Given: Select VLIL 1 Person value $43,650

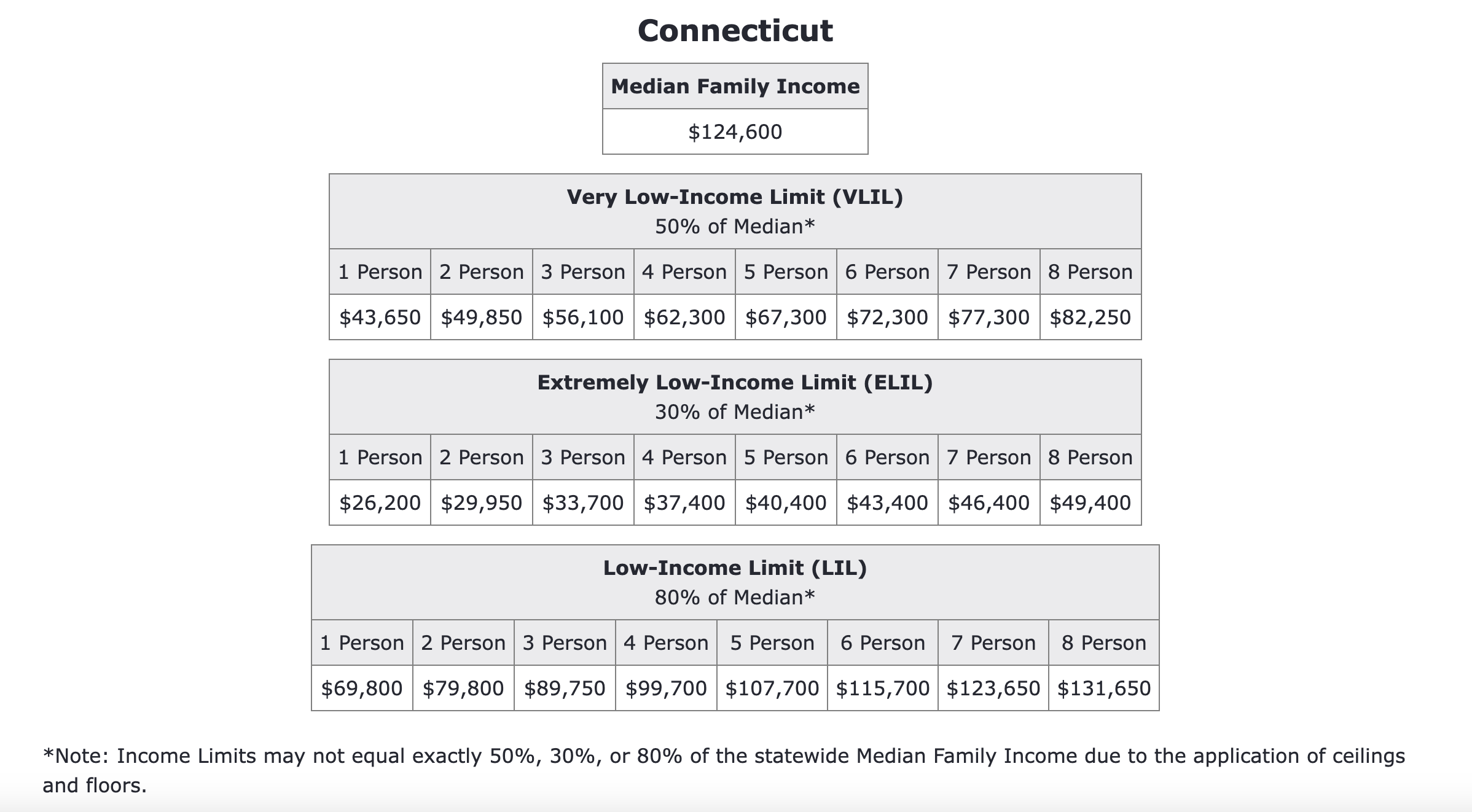Looking at the screenshot, I should pos(380,318).
